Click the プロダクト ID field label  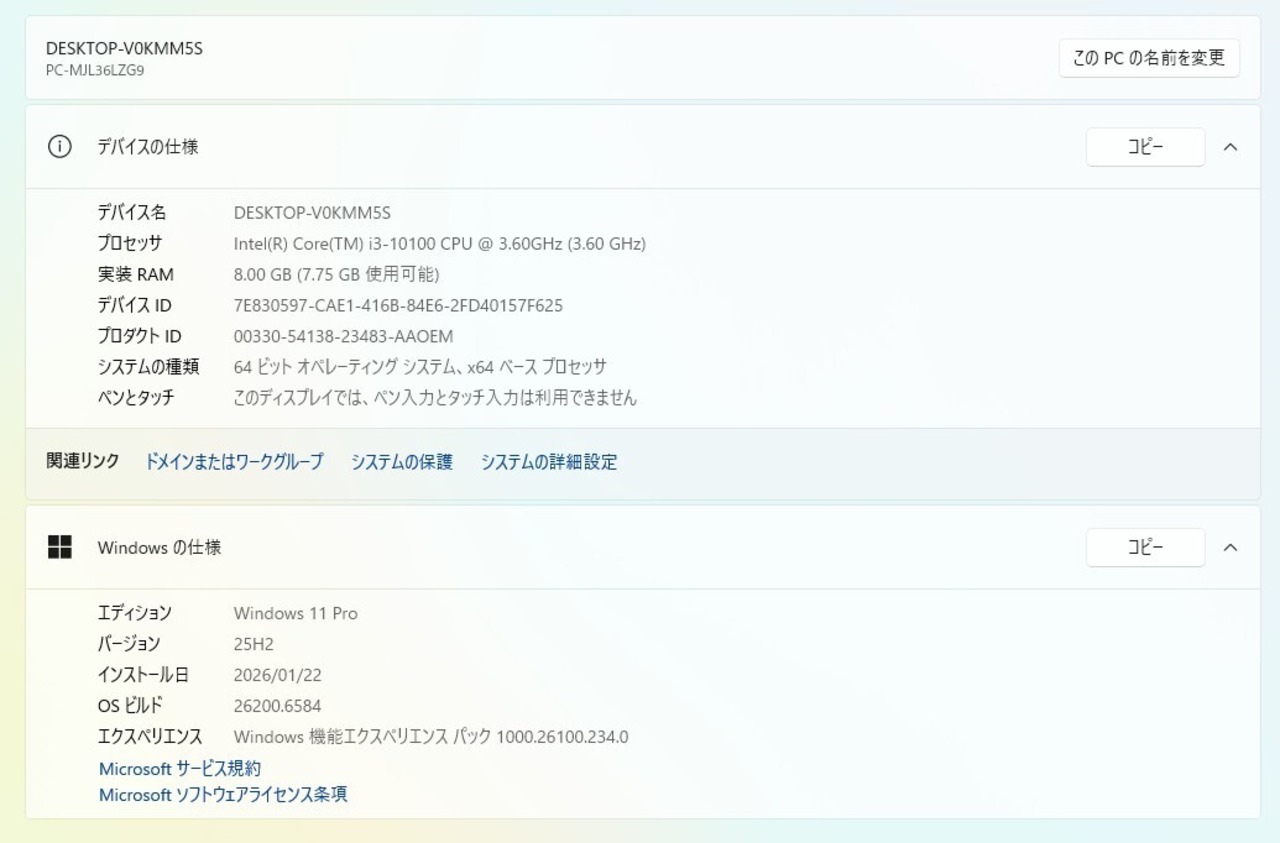tap(140, 336)
